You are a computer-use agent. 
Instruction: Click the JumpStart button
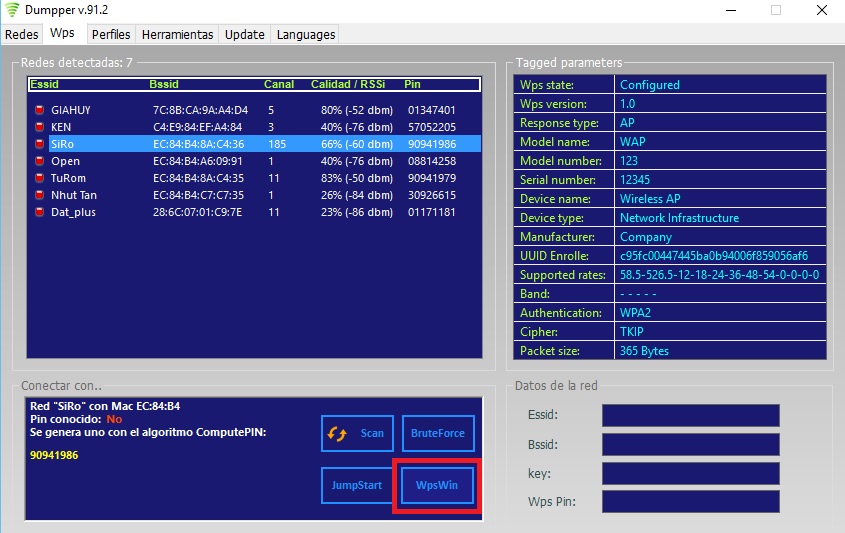coord(357,485)
